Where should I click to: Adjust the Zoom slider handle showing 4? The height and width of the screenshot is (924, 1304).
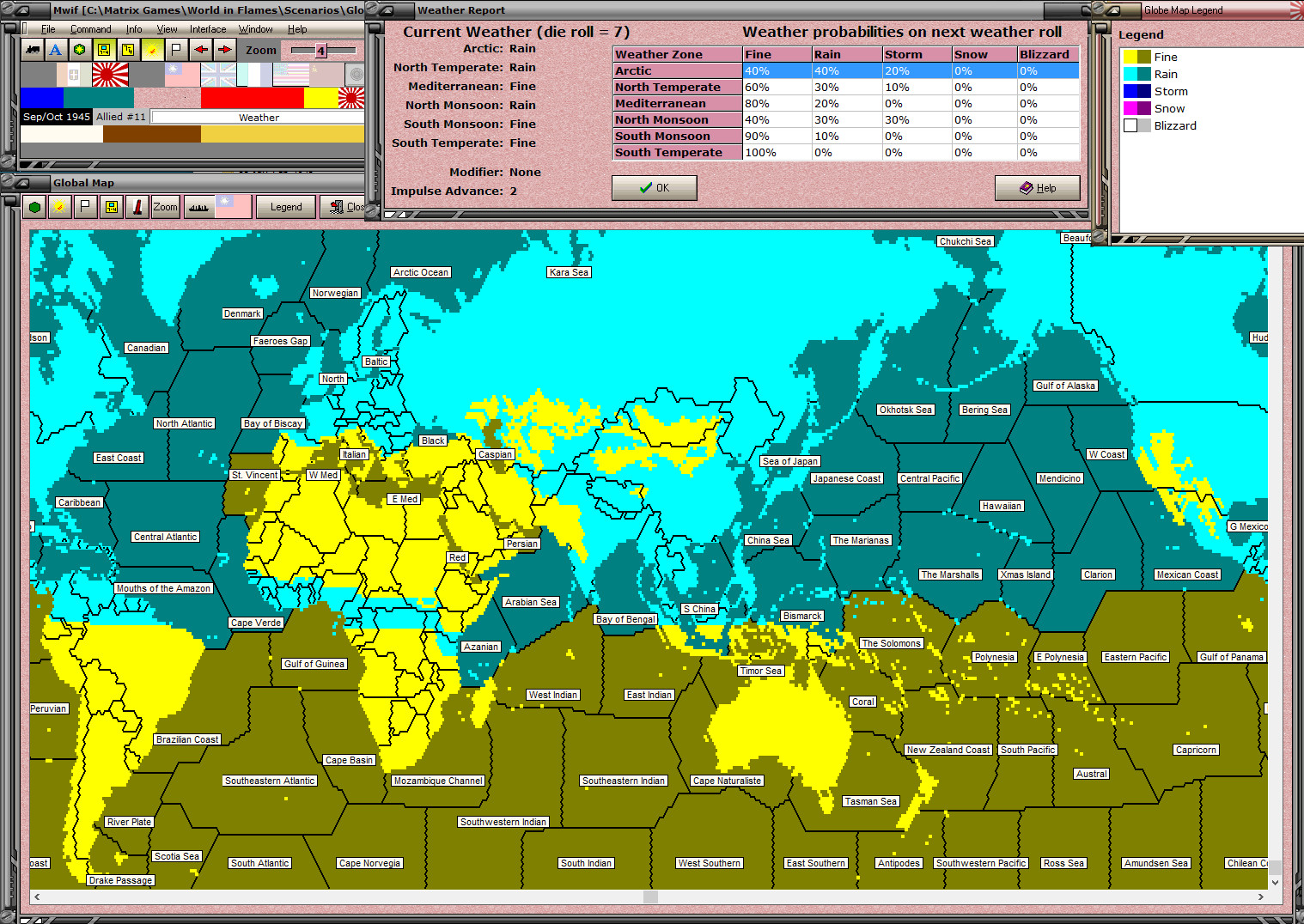pyautogui.click(x=321, y=51)
